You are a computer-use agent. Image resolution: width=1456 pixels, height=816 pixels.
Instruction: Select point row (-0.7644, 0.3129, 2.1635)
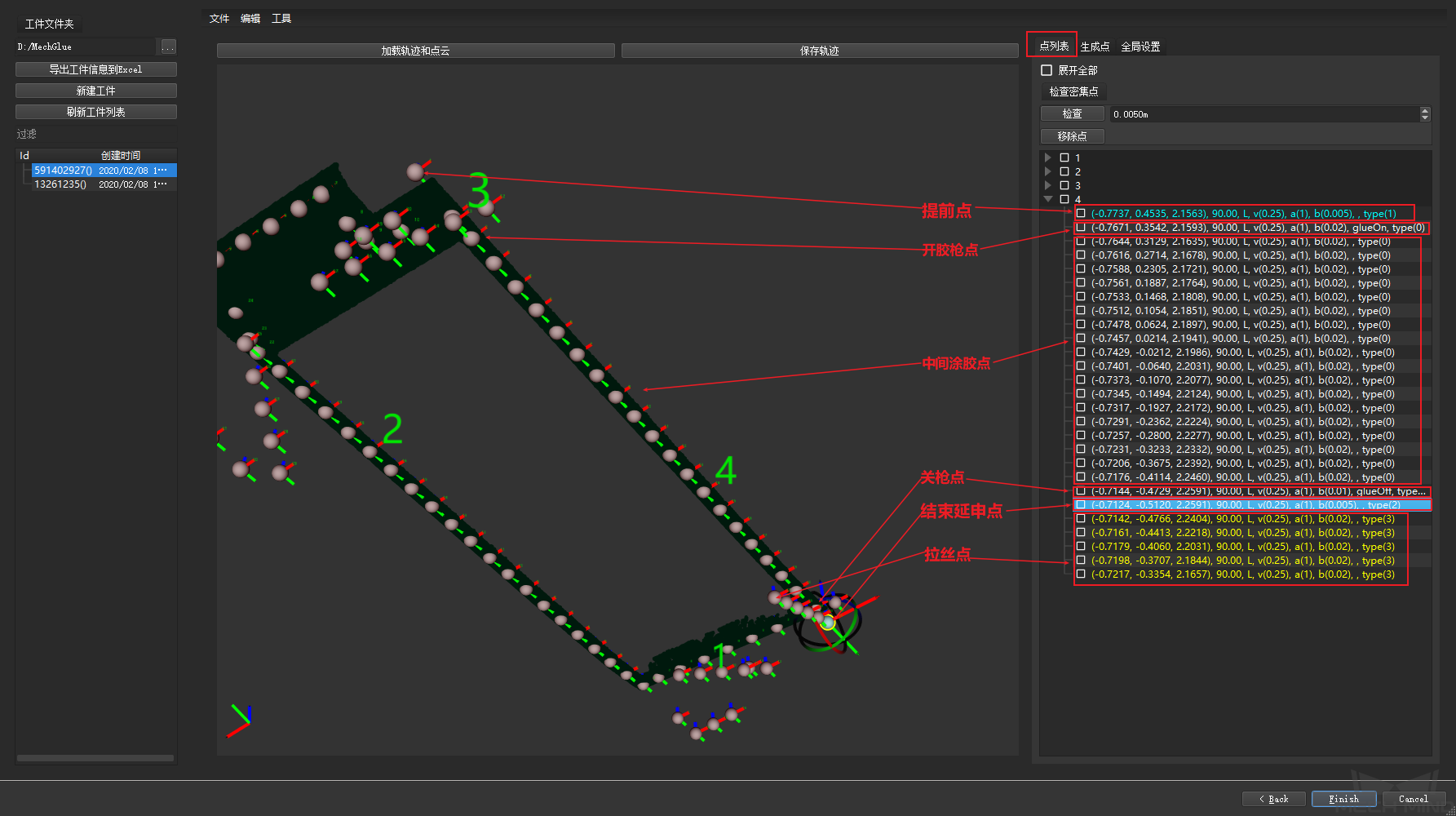coord(1240,242)
